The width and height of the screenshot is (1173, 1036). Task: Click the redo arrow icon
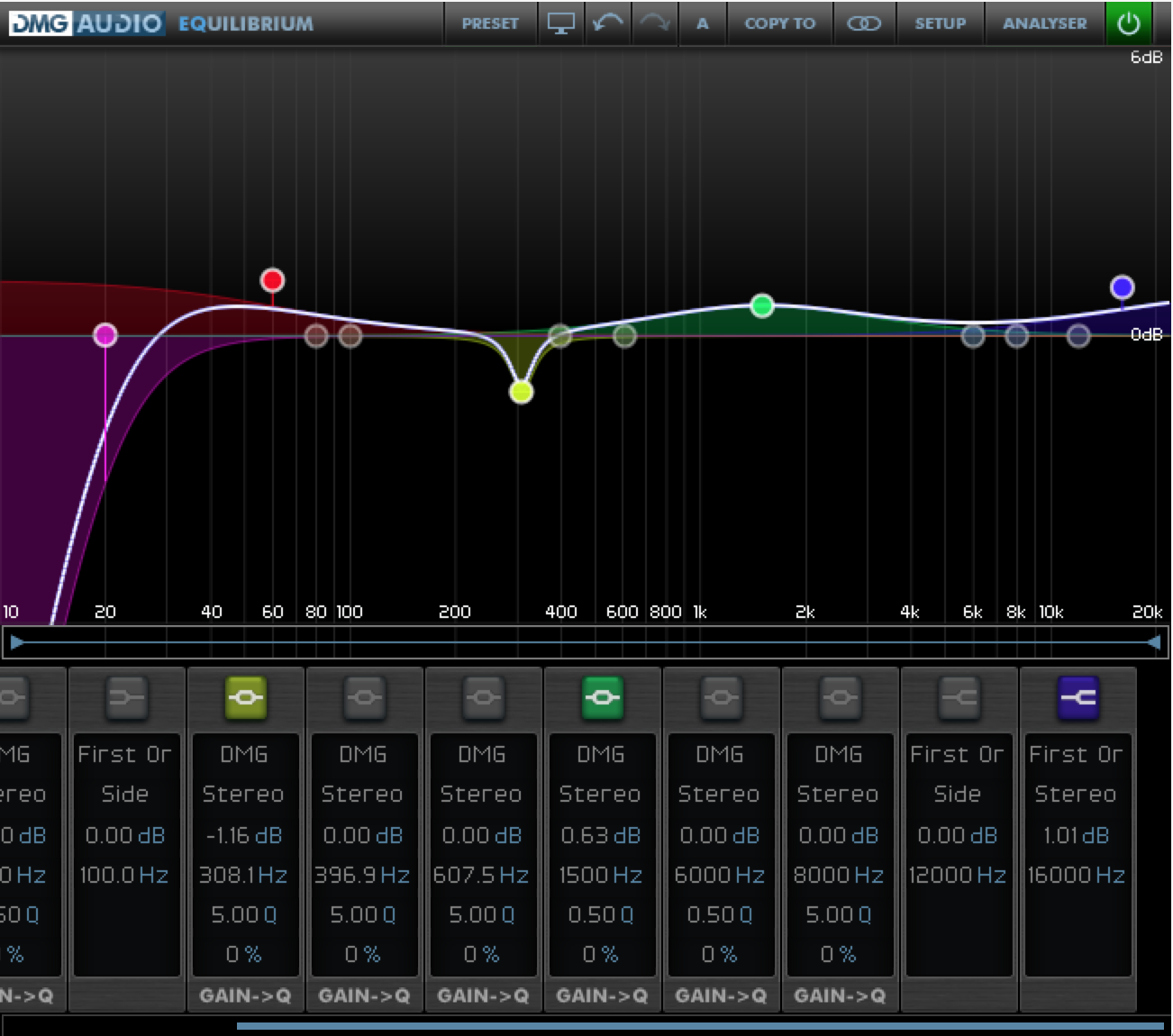pos(655,23)
